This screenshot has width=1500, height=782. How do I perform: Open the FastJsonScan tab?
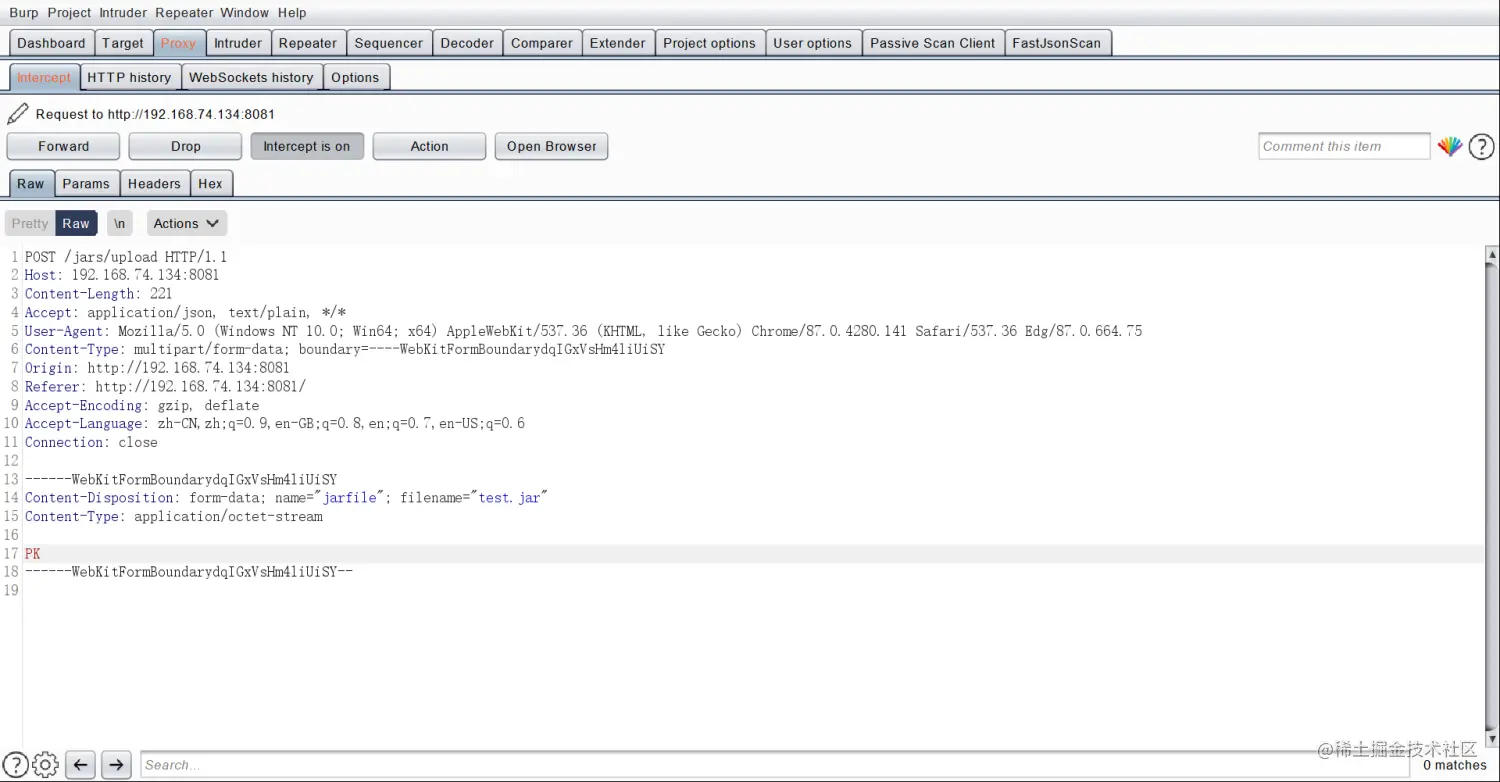[x=1057, y=43]
